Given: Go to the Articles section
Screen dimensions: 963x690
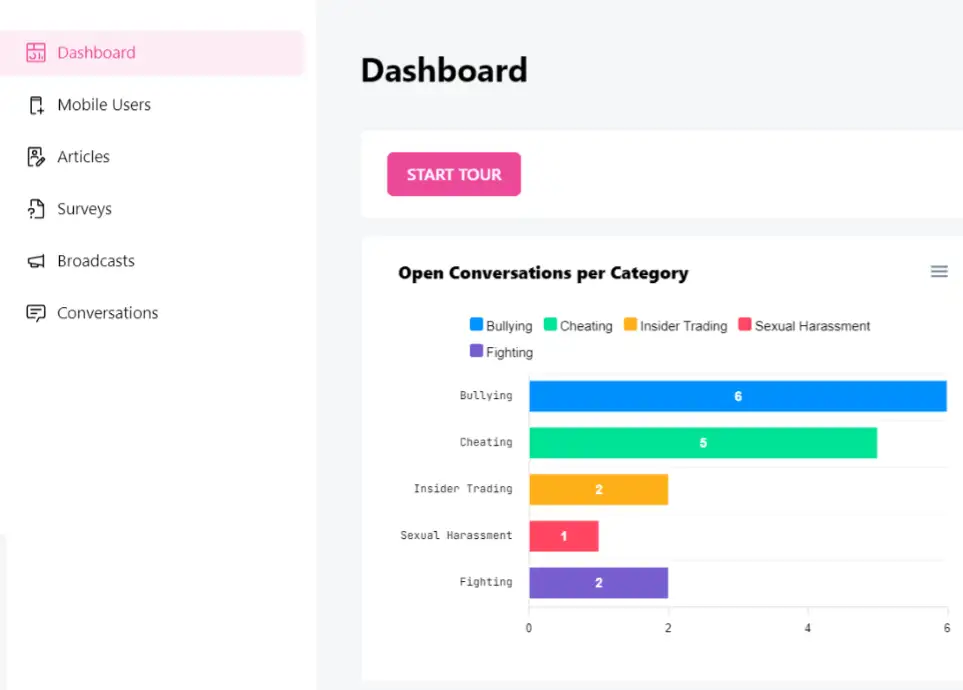Looking at the screenshot, I should pos(84,156).
